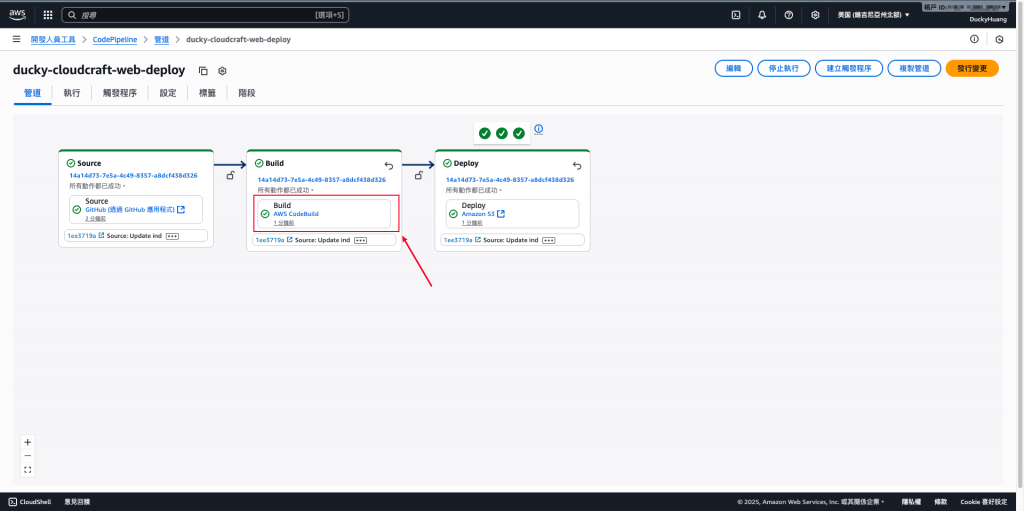
Task: Switch to the 標籤 tab
Action: click(x=207, y=93)
